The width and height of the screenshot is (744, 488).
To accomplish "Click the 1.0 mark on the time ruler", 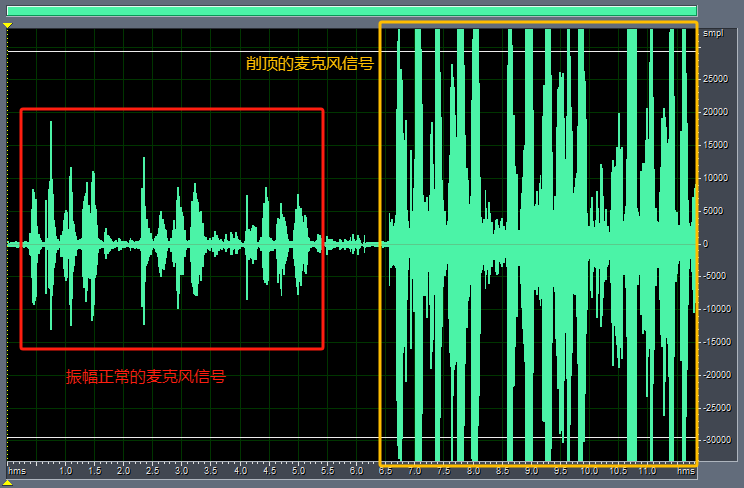I will click(x=66, y=470).
